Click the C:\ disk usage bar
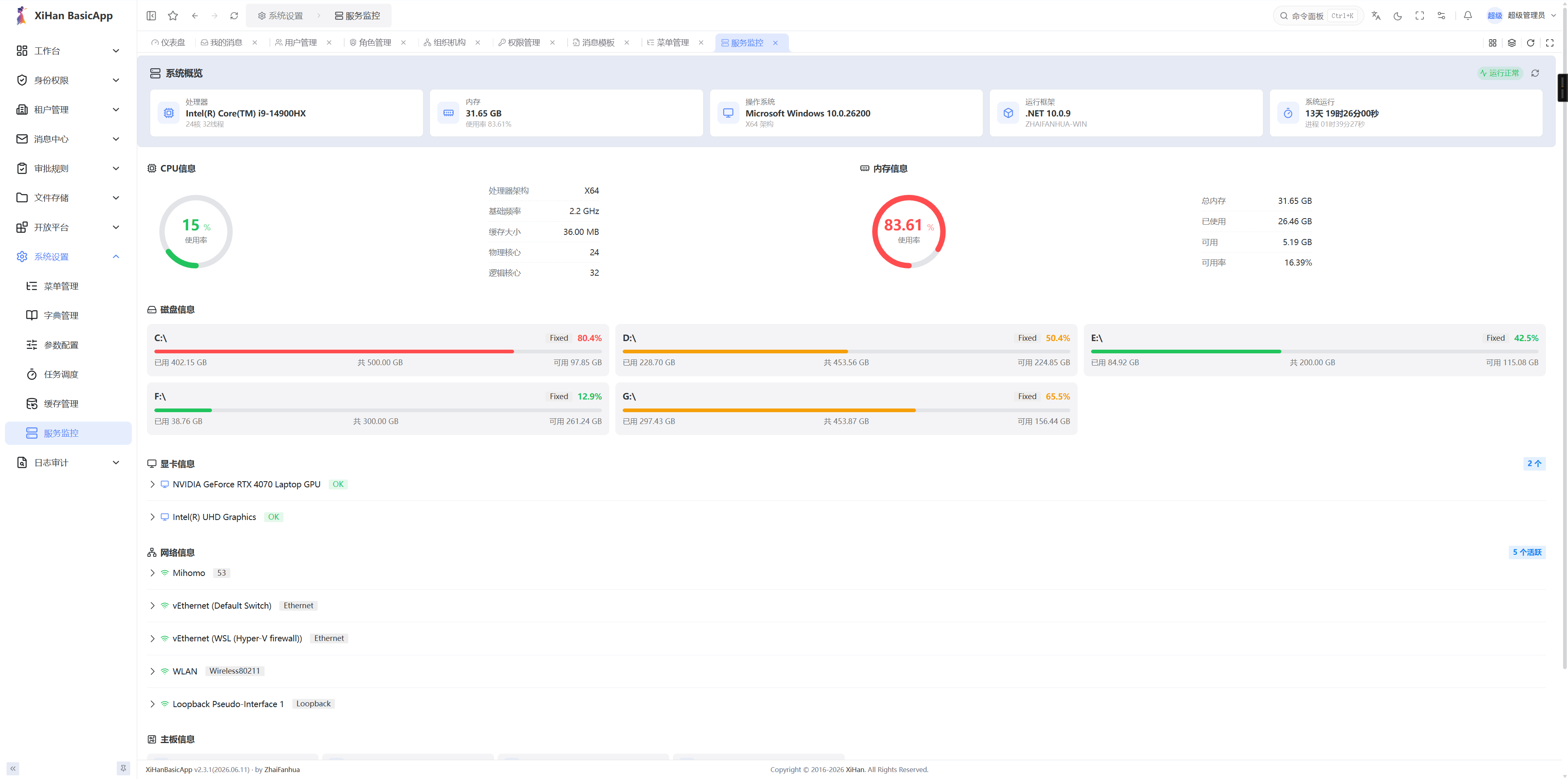Viewport: 1568px width, 779px height. coord(378,351)
